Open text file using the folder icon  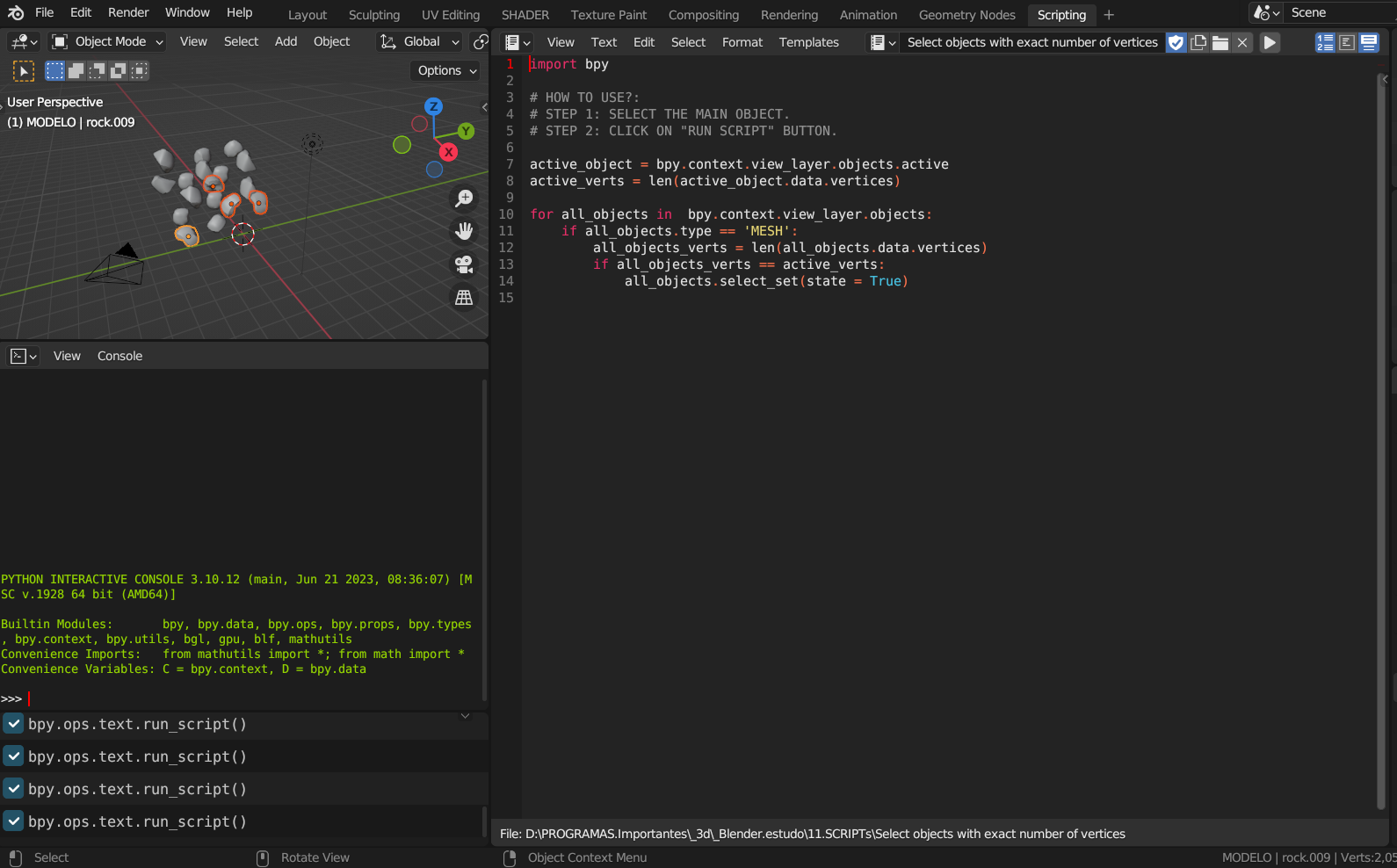(1220, 42)
